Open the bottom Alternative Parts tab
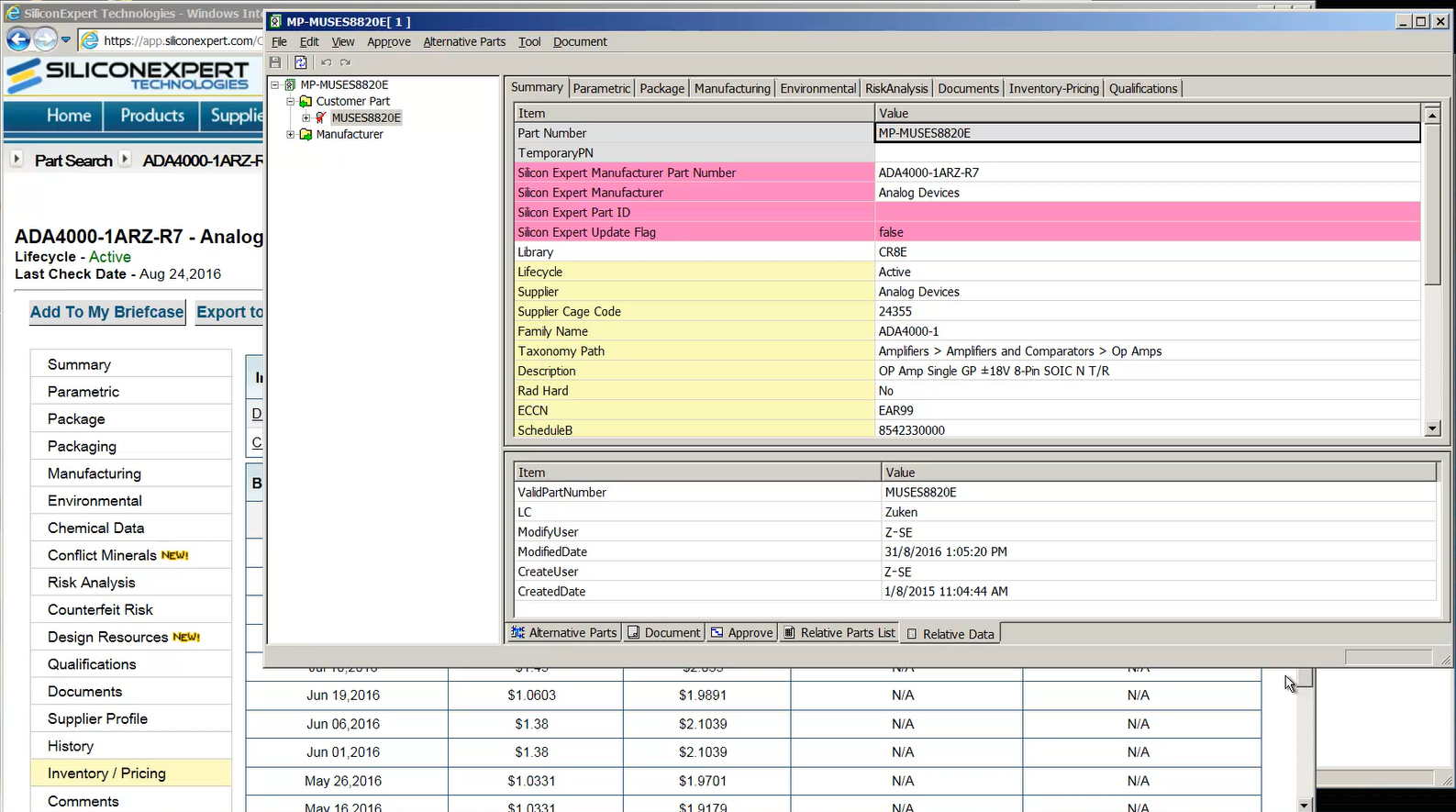 point(563,632)
